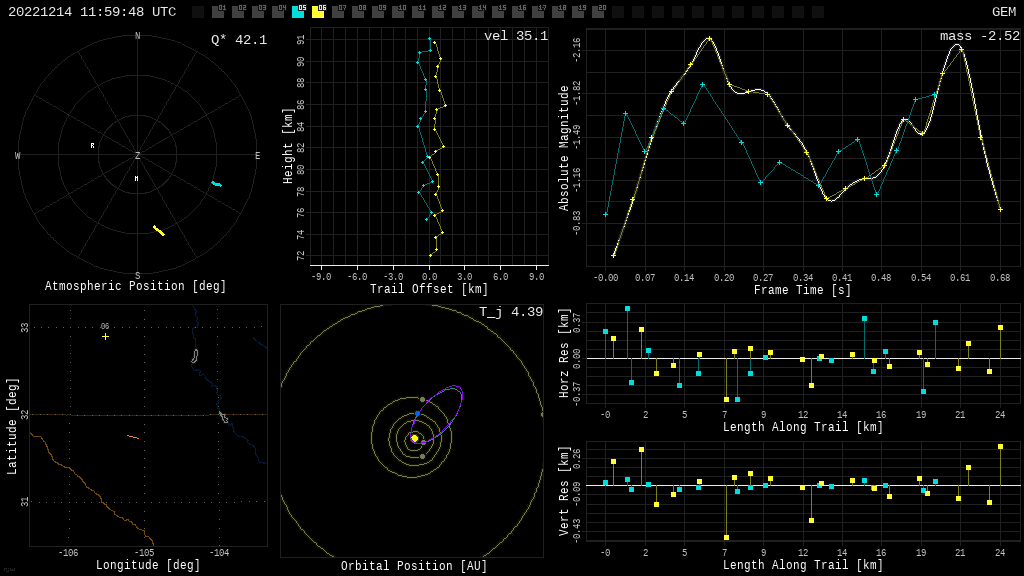The image size is (1024, 576).
Task: Click the GEM shower label
Action: (x=1003, y=12)
